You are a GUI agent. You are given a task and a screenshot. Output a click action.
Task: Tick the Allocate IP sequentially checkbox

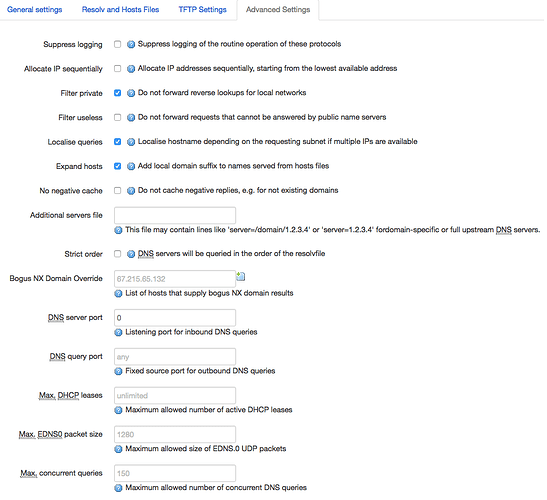pyautogui.click(x=118, y=69)
